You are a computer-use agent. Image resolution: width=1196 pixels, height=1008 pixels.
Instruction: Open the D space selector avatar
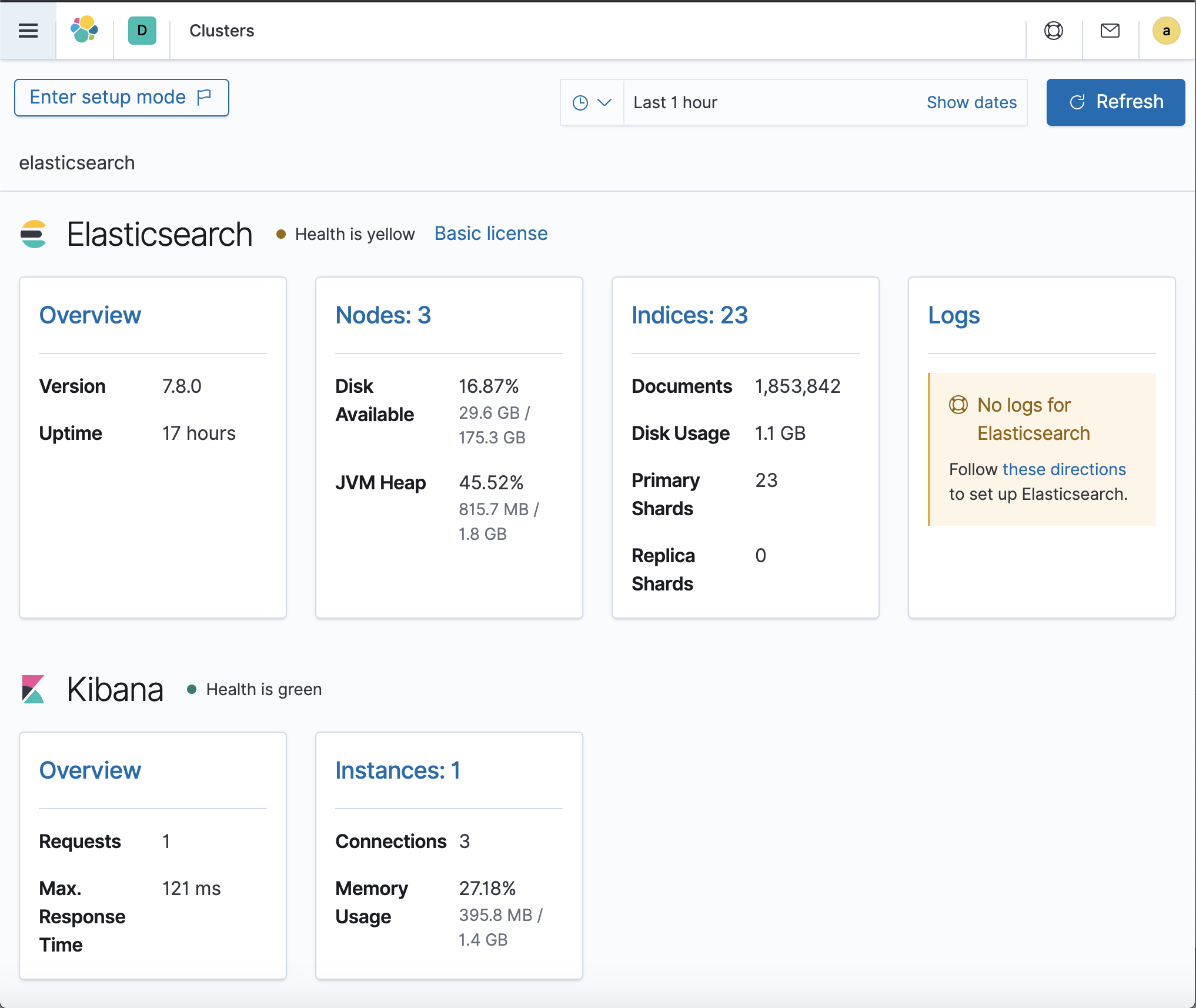coord(142,31)
